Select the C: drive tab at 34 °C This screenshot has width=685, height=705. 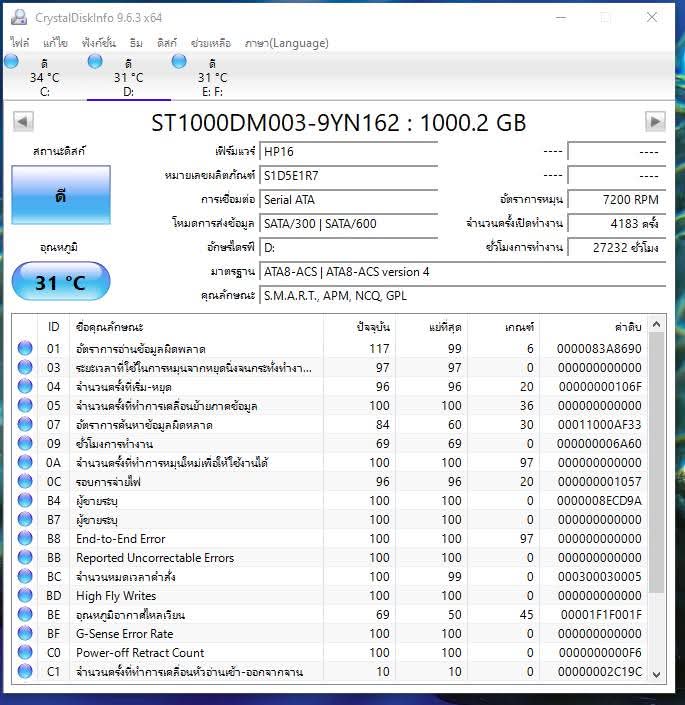pyautogui.click(x=44, y=77)
